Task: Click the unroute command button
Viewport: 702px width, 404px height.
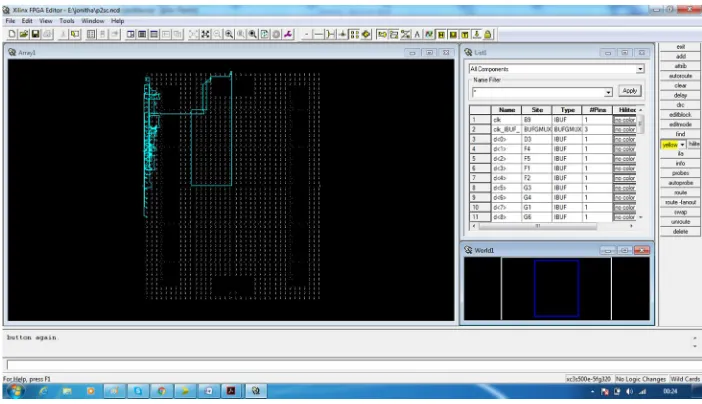Action: (x=681, y=222)
